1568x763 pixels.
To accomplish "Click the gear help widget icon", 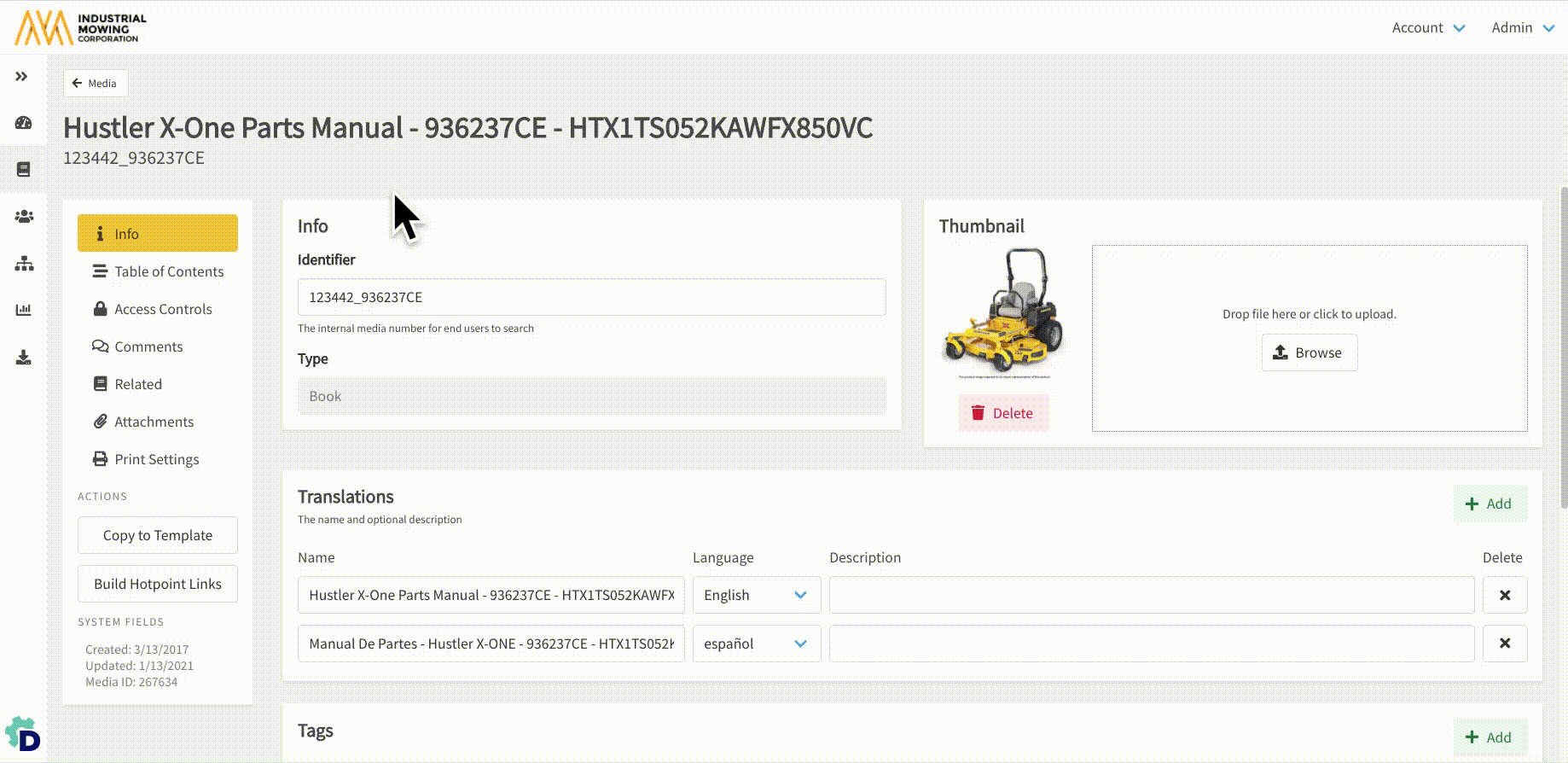I will 23,735.
